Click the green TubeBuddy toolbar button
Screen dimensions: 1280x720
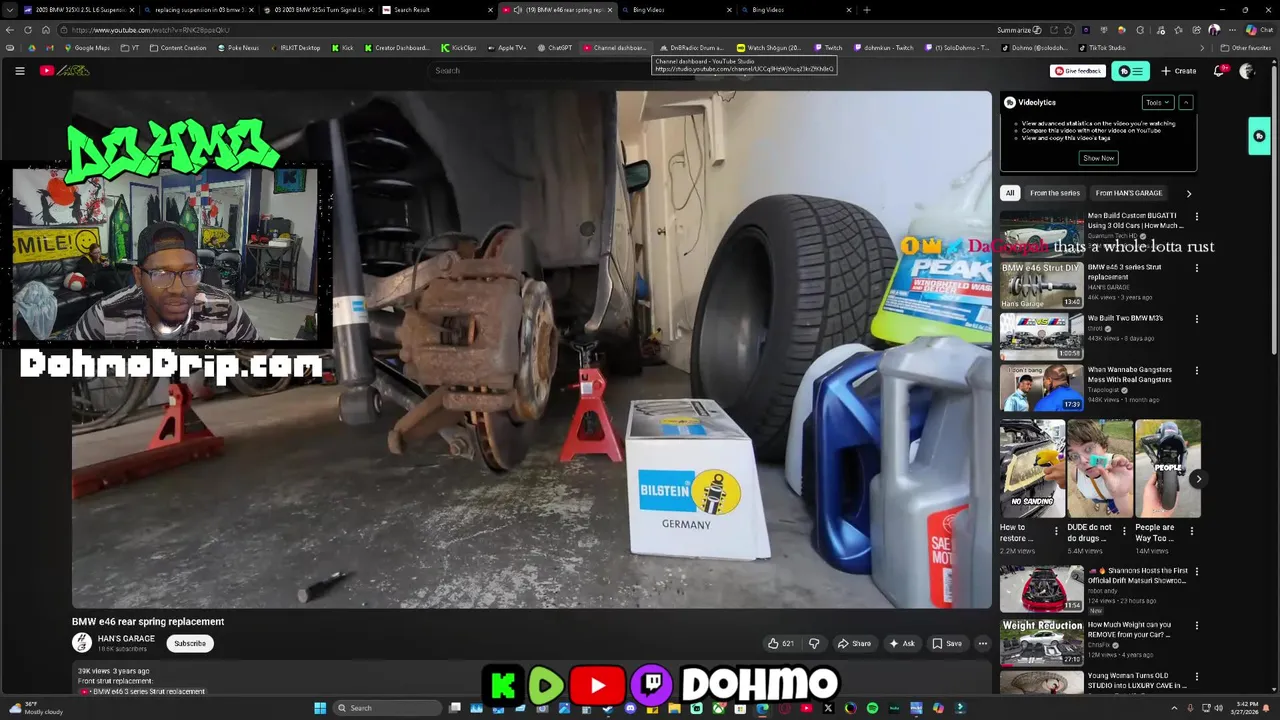1131,71
